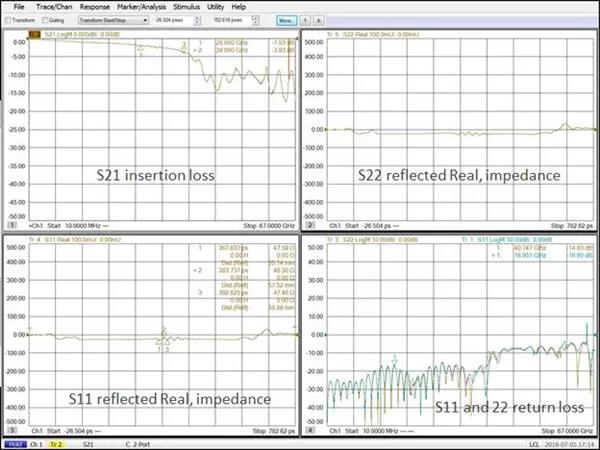
Task: Open the File menu
Action: pyautogui.click(x=18, y=6)
